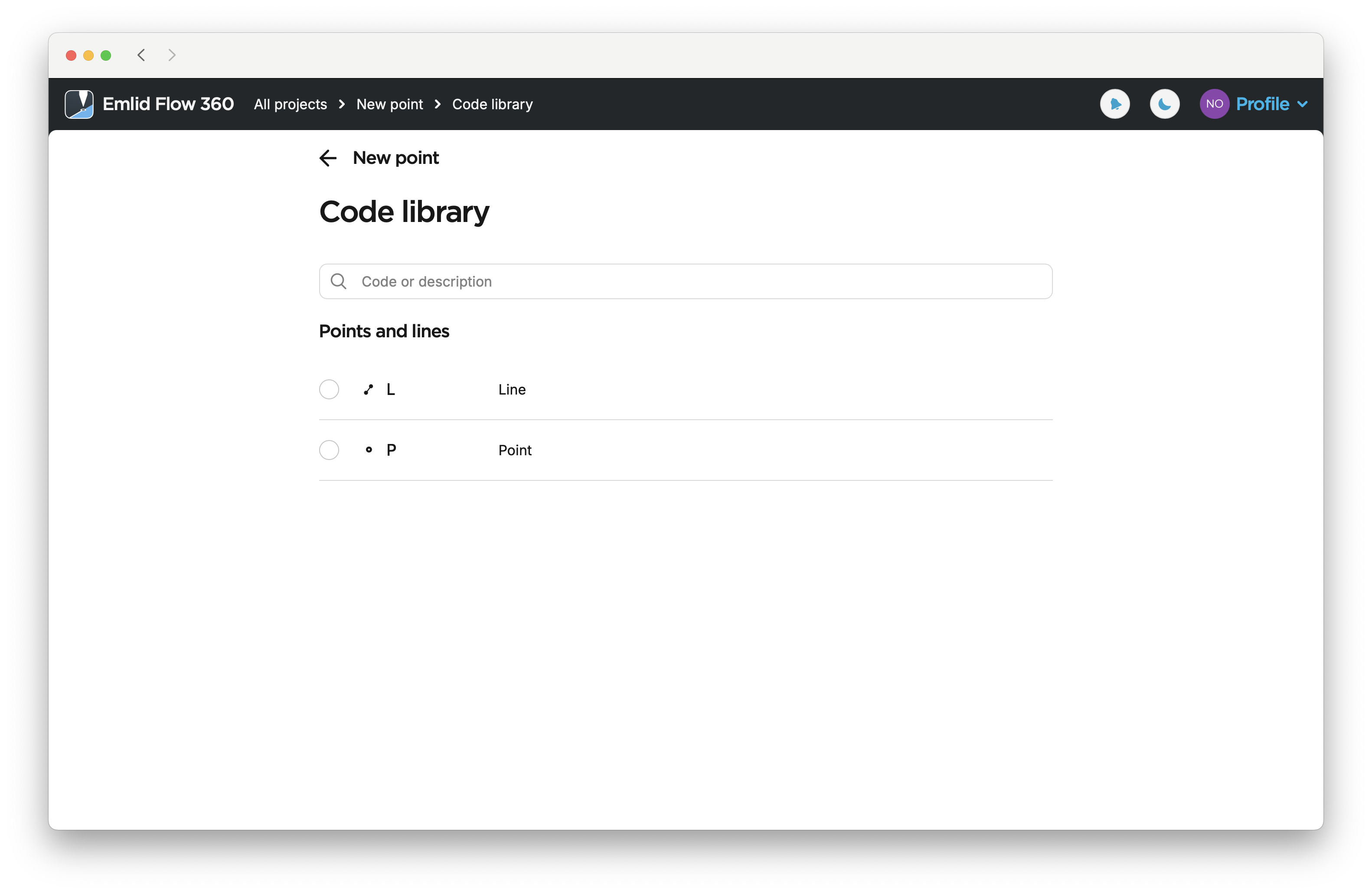
Task: Expand the Profile dropdown menu
Action: [x=1272, y=104]
